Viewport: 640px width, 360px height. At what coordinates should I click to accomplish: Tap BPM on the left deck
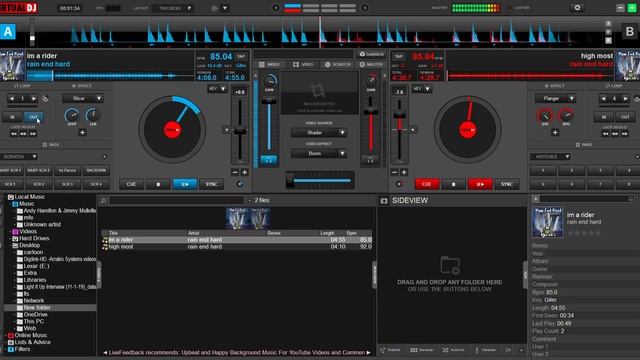241,56
